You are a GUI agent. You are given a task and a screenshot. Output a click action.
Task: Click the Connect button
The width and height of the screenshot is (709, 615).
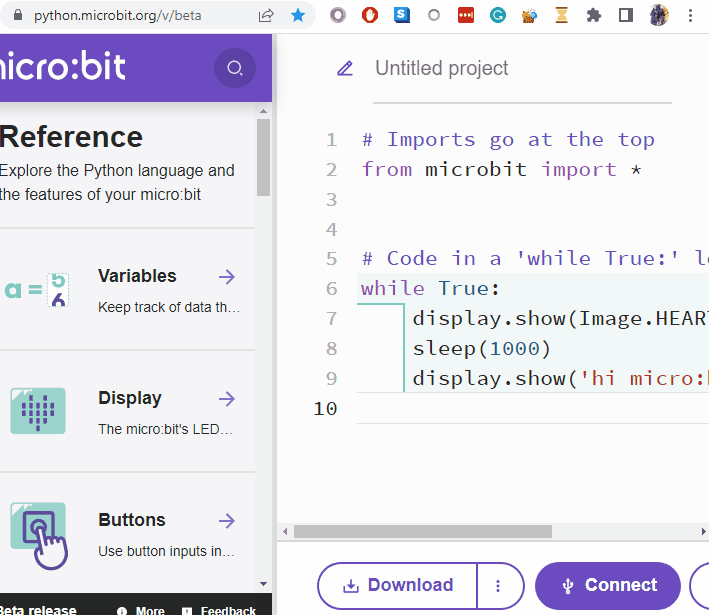[608, 586]
